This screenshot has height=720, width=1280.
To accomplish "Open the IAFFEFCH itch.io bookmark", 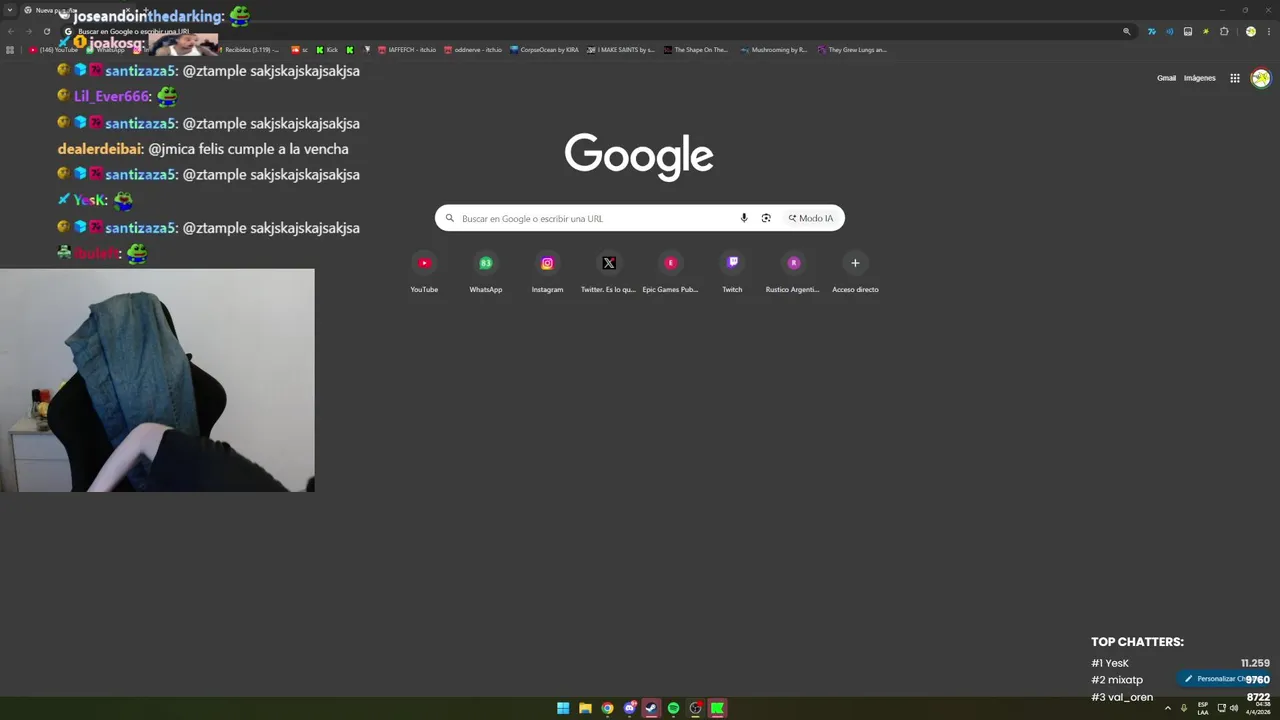I will (407, 49).
